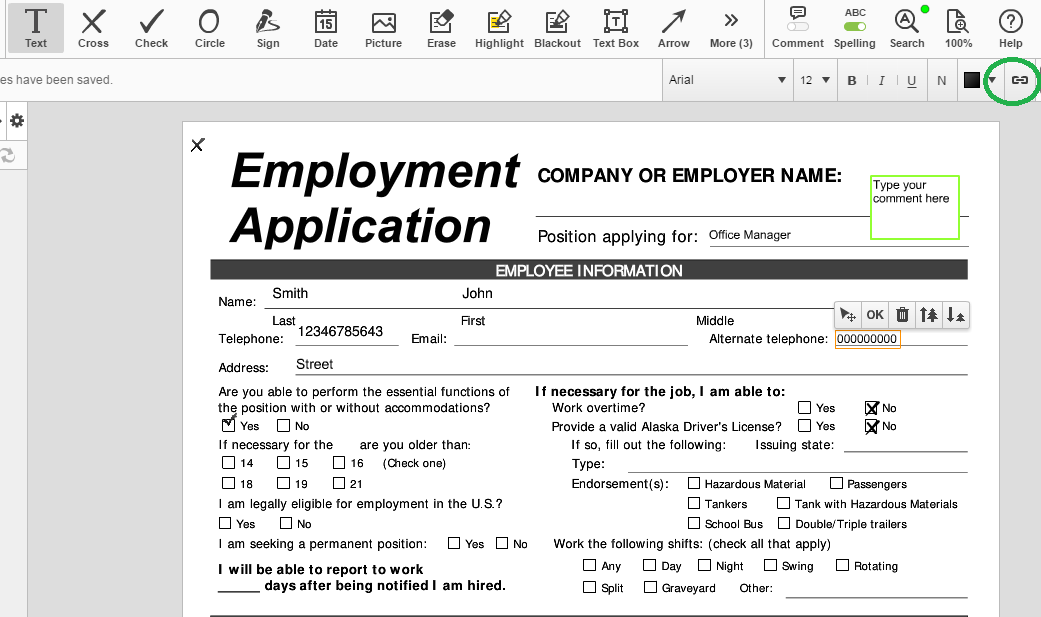Select the Text tool
The image size is (1041, 617).
pyautogui.click(x=36, y=28)
